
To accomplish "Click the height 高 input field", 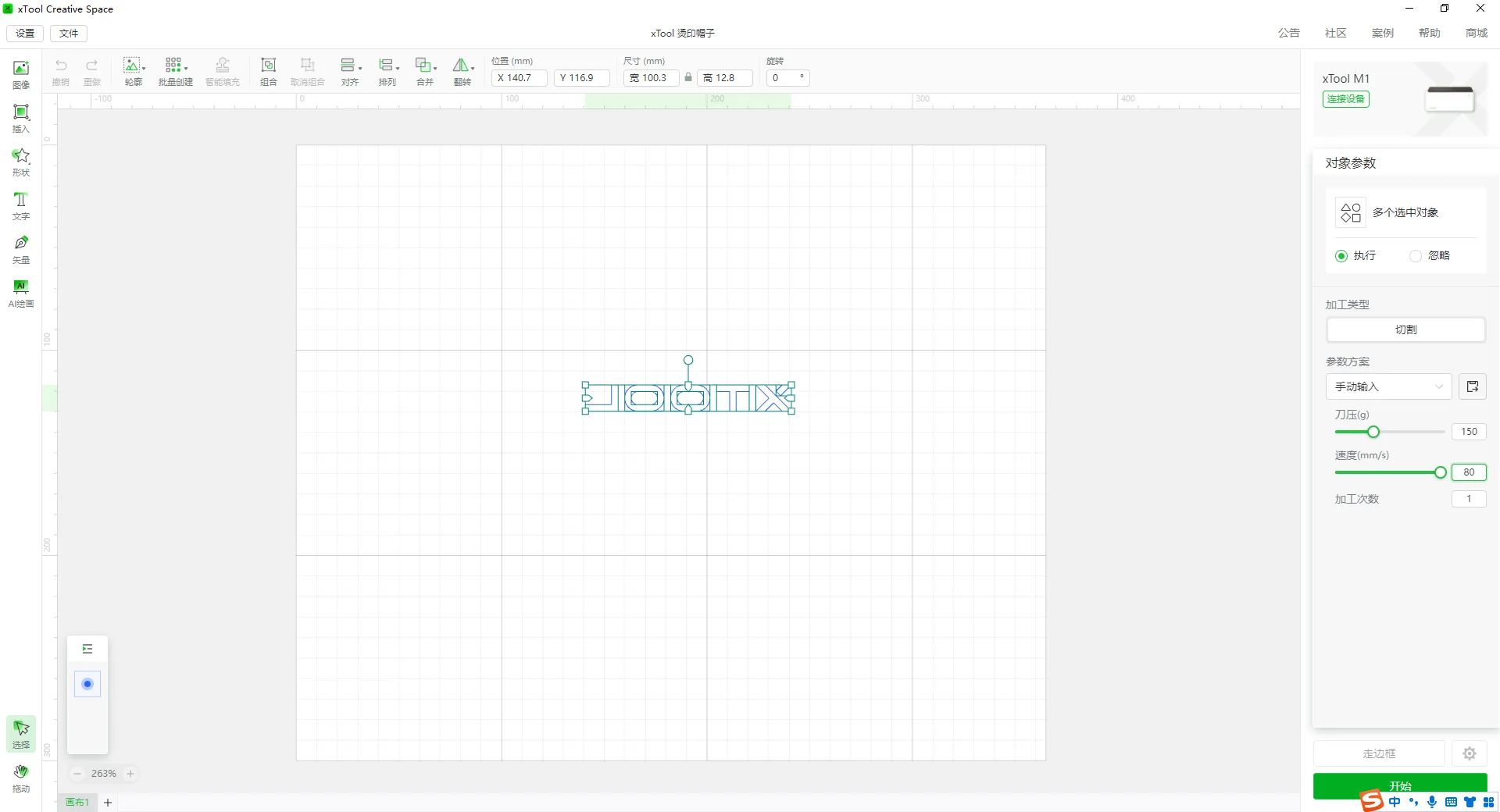I will click(x=725, y=77).
